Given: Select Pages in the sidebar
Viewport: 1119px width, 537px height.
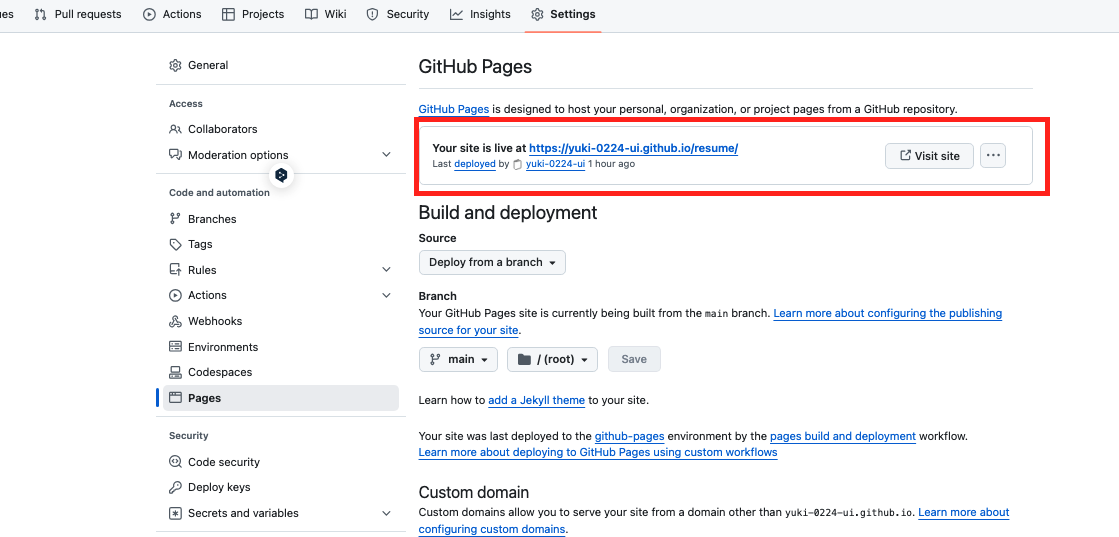Looking at the screenshot, I should (280, 398).
